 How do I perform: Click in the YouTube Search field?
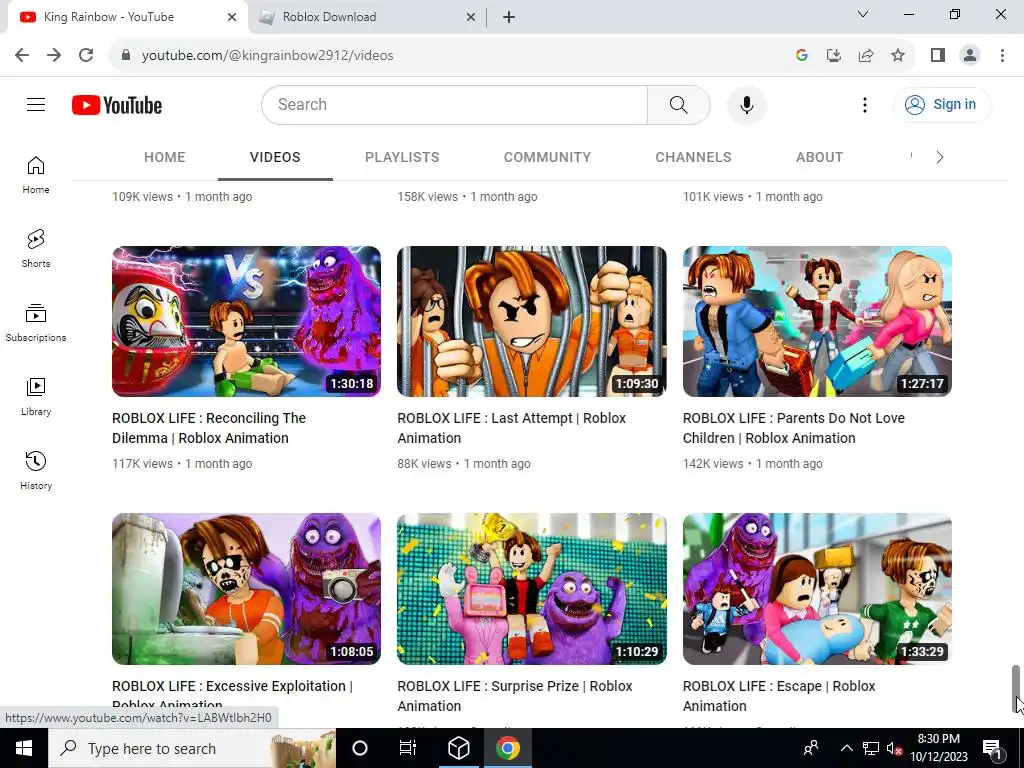[455, 104]
